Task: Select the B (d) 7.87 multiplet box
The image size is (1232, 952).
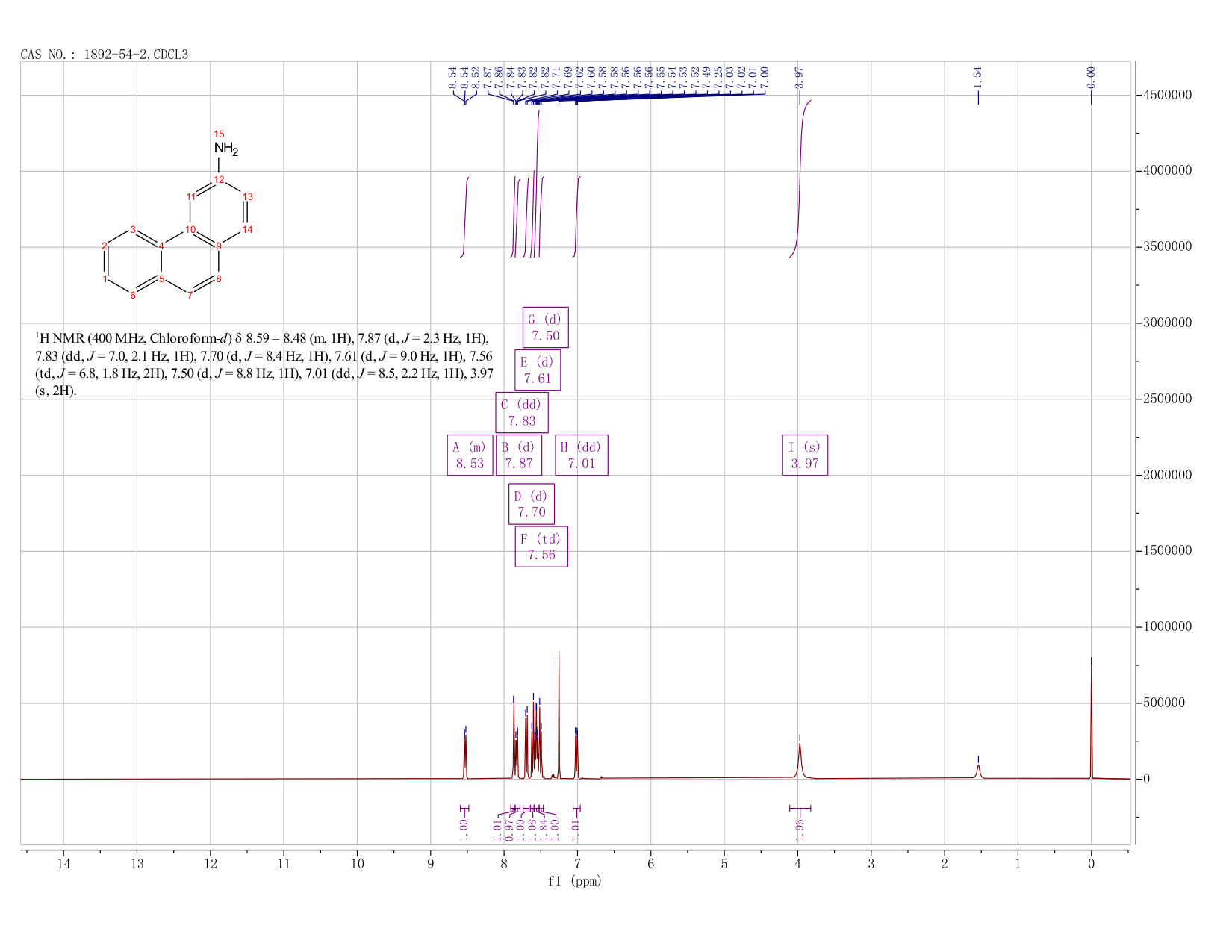Action: tap(518, 455)
